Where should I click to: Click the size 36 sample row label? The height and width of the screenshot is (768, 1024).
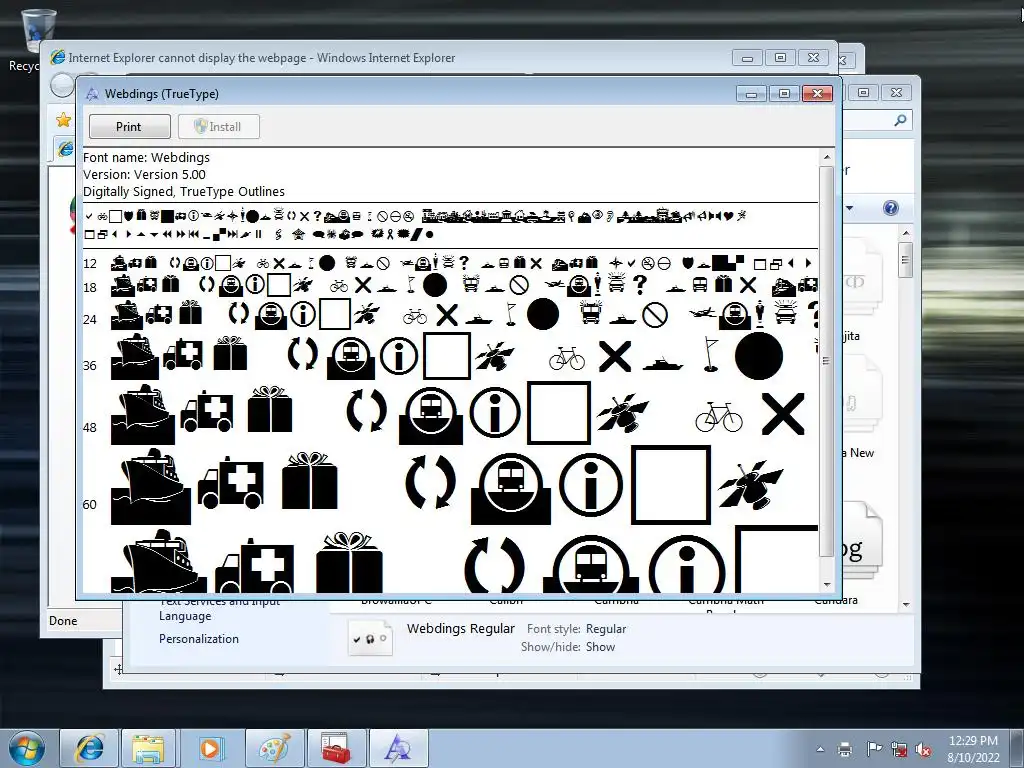point(89,366)
